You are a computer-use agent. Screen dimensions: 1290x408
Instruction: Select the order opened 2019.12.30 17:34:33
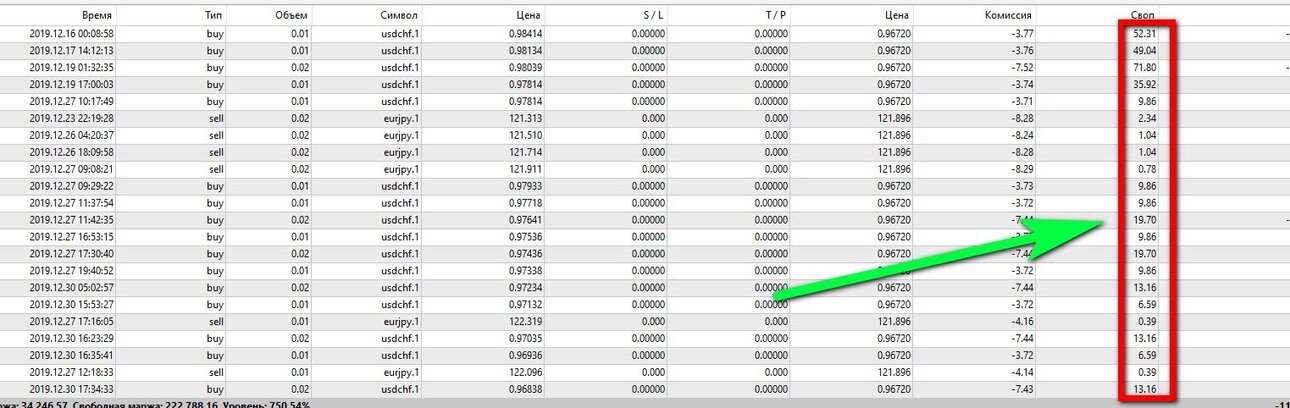pyautogui.click(x=645, y=391)
